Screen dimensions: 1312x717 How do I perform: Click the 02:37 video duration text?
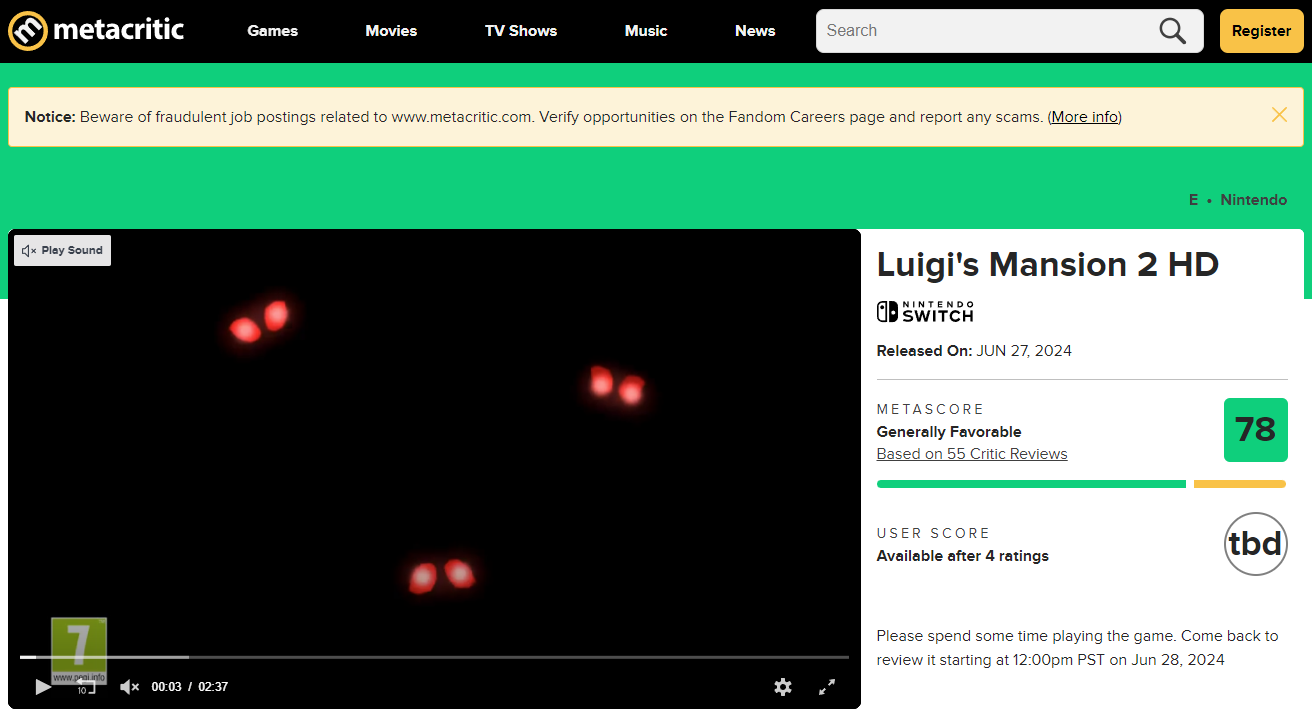(x=213, y=687)
